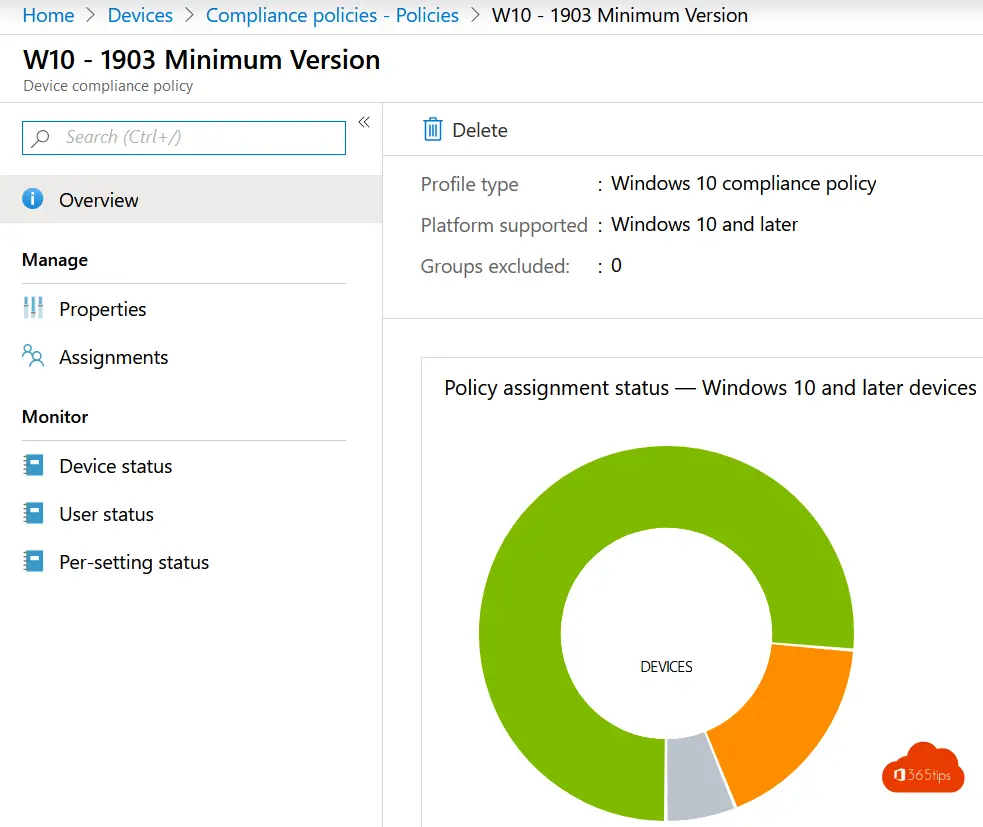
Task: Click the Assignments people icon
Action: click(33, 356)
